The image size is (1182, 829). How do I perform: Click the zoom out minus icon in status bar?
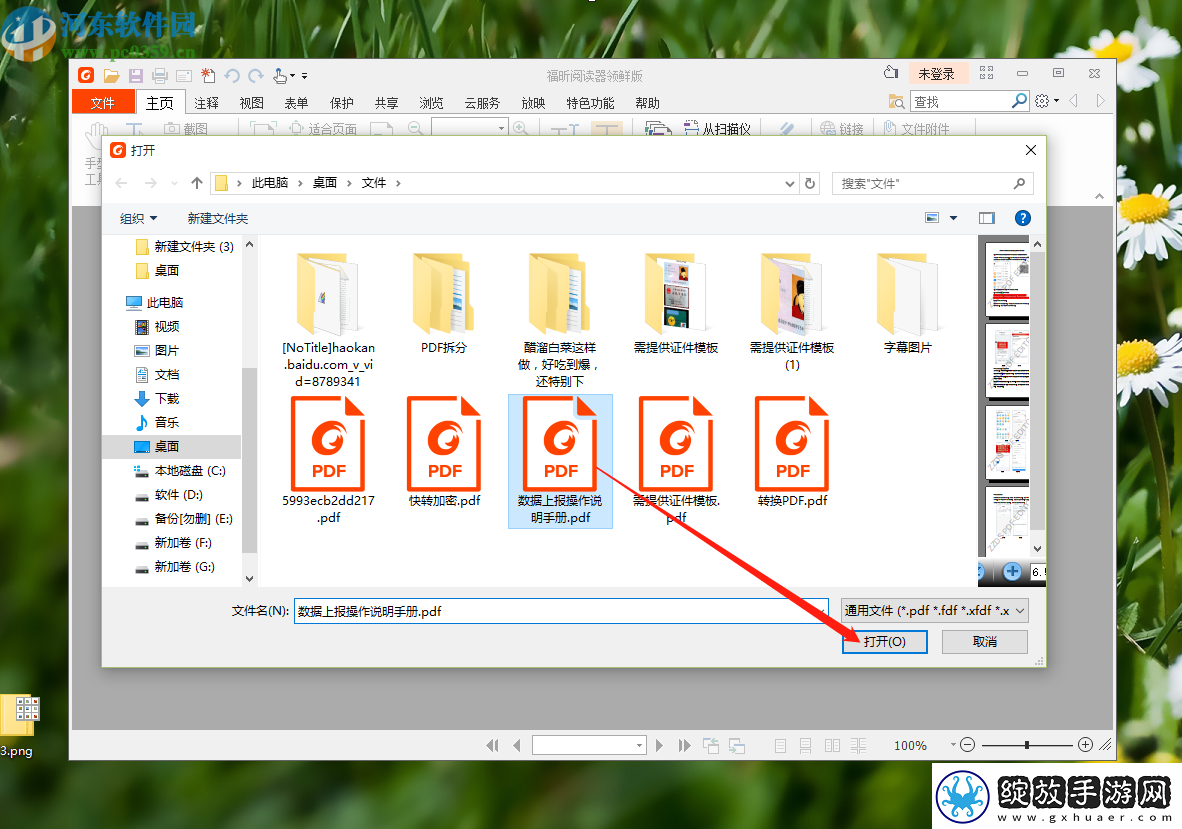968,745
